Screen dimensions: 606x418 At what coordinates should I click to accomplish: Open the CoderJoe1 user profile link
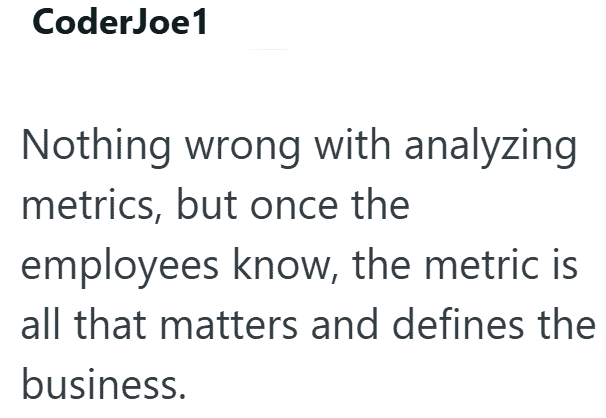click(120, 22)
